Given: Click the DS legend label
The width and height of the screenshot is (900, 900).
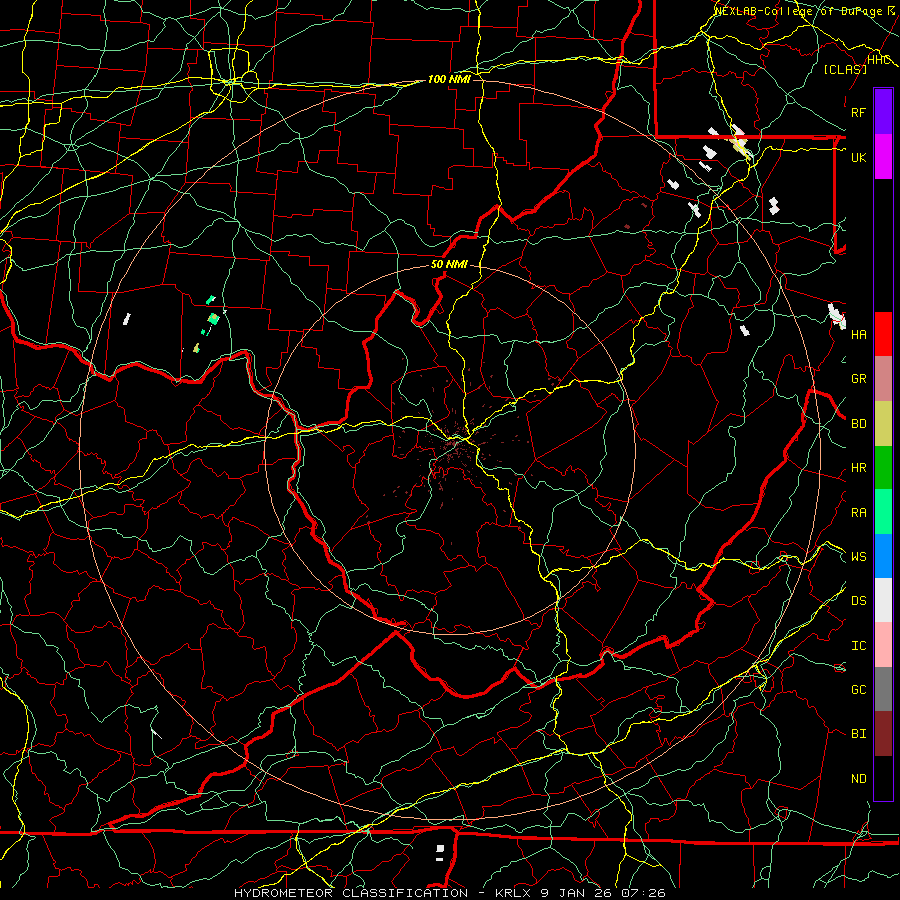Looking at the screenshot, I should [858, 601].
